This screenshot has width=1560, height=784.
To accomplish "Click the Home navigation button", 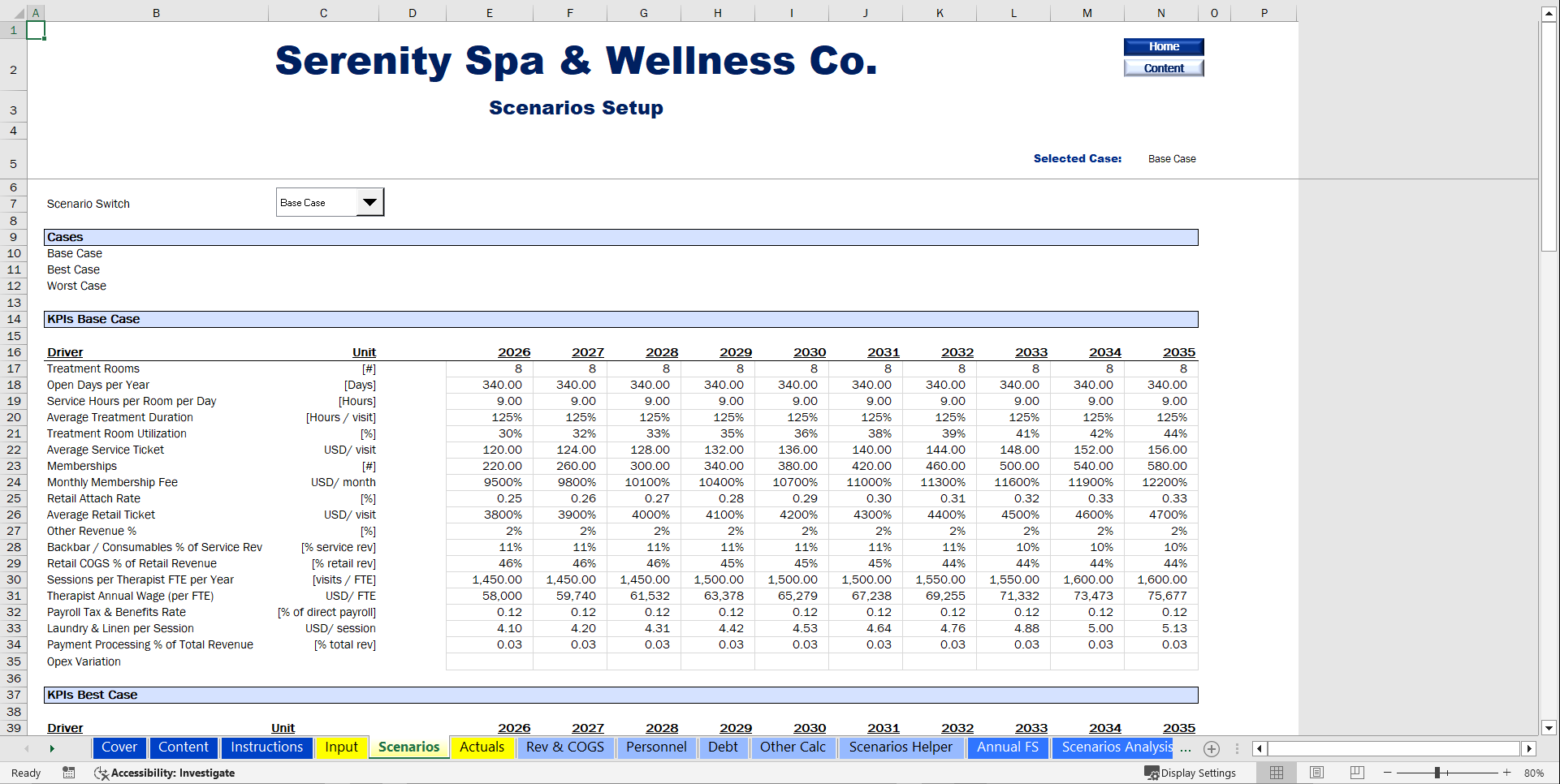I will pyautogui.click(x=1163, y=46).
